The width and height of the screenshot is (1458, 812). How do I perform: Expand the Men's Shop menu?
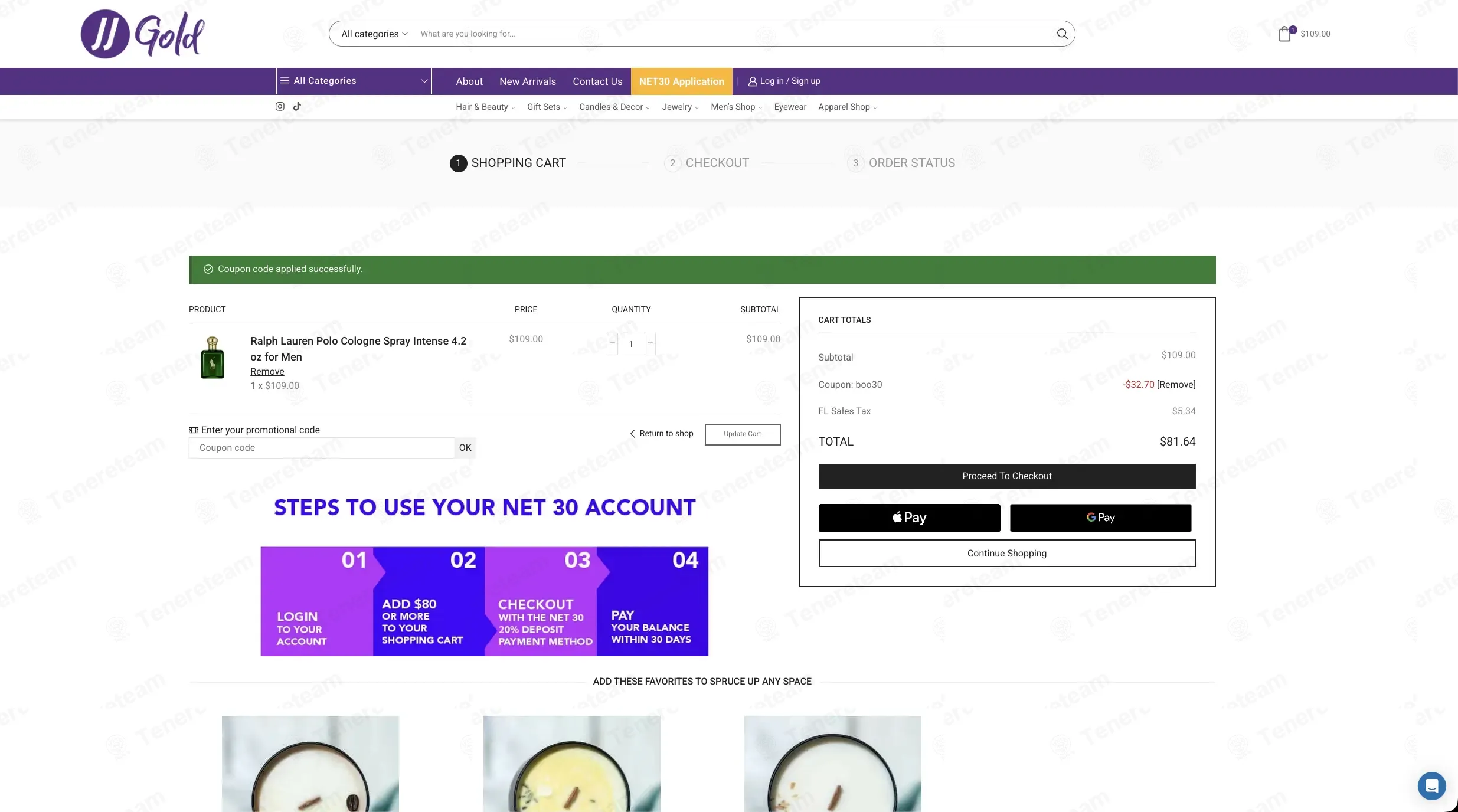[736, 107]
